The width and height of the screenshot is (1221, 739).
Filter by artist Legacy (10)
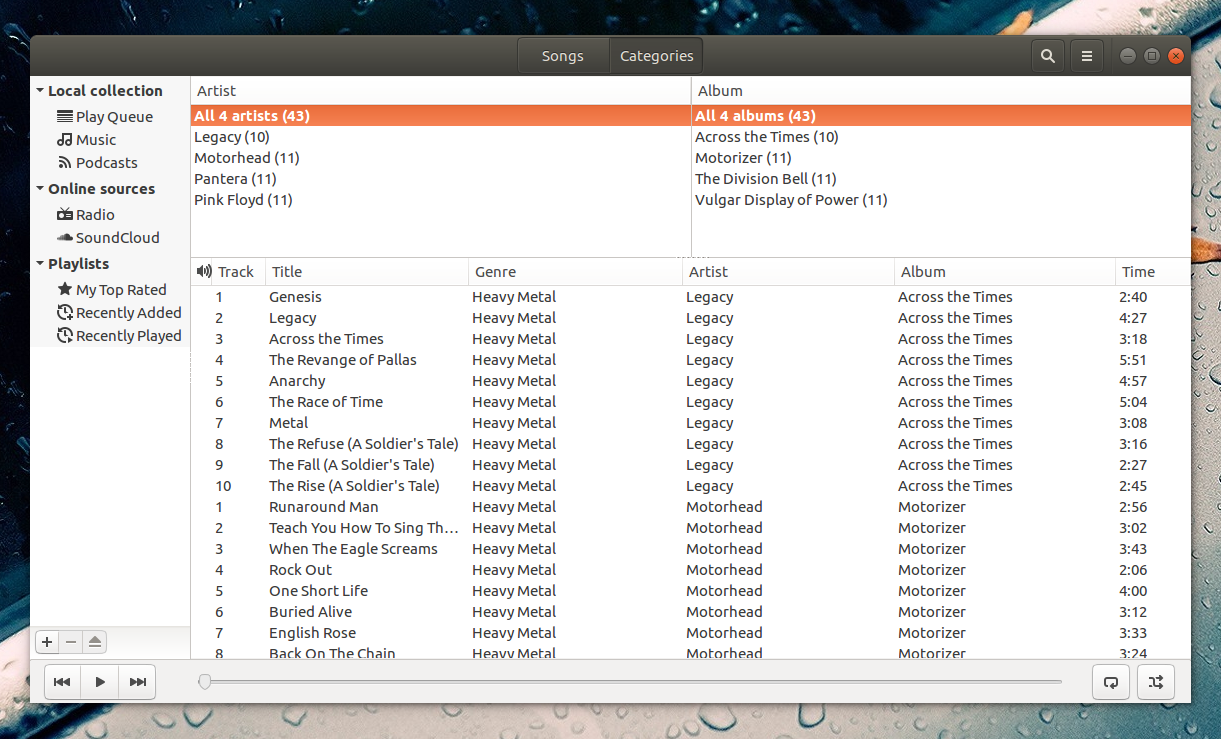(x=441, y=137)
